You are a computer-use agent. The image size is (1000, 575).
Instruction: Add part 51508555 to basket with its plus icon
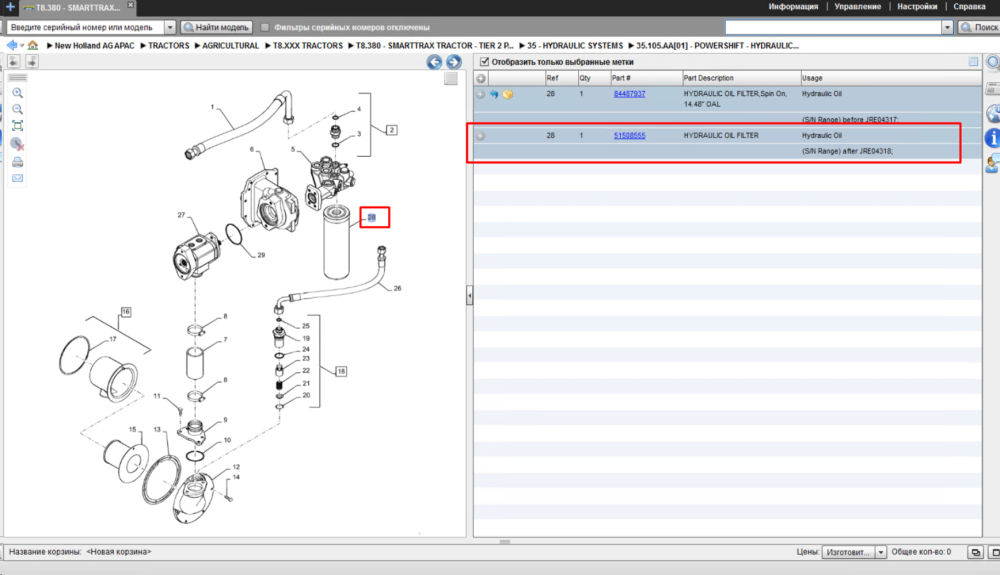click(480, 136)
